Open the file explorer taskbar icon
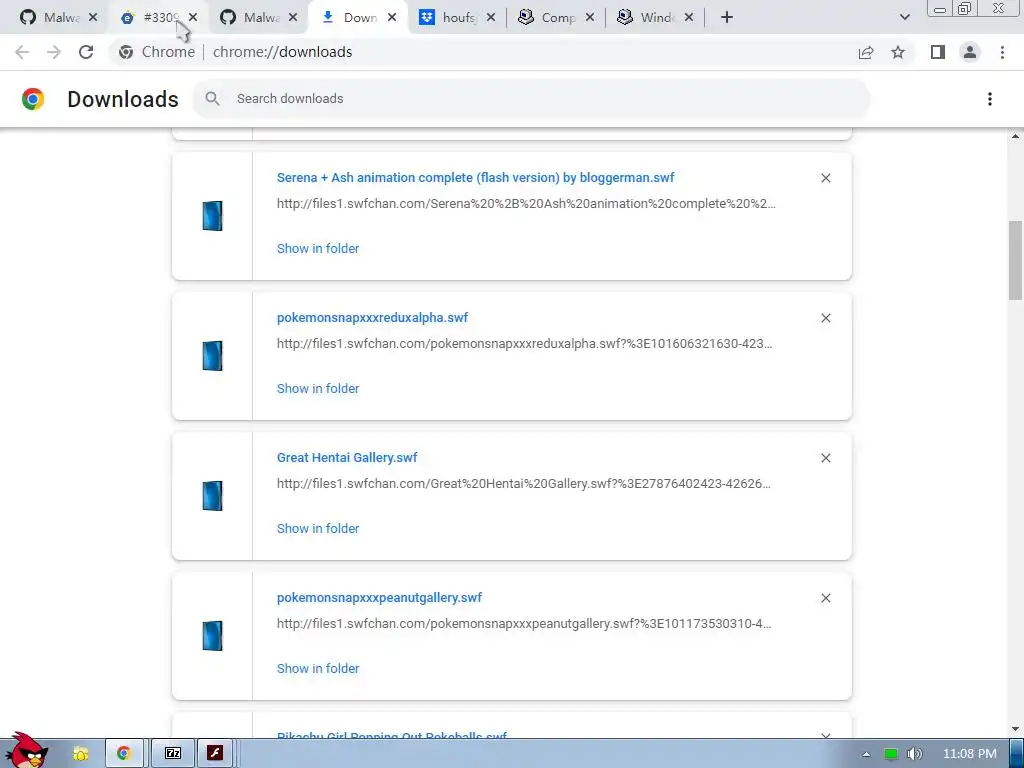The width and height of the screenshot is (1024, 768). [80, 754]
